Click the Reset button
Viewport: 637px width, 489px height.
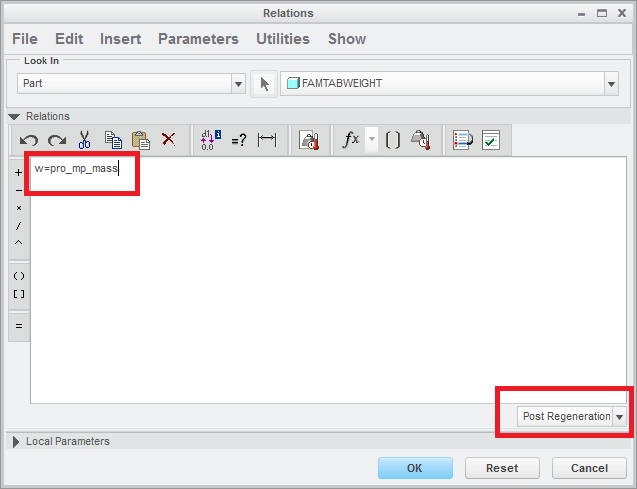point(502,468)
